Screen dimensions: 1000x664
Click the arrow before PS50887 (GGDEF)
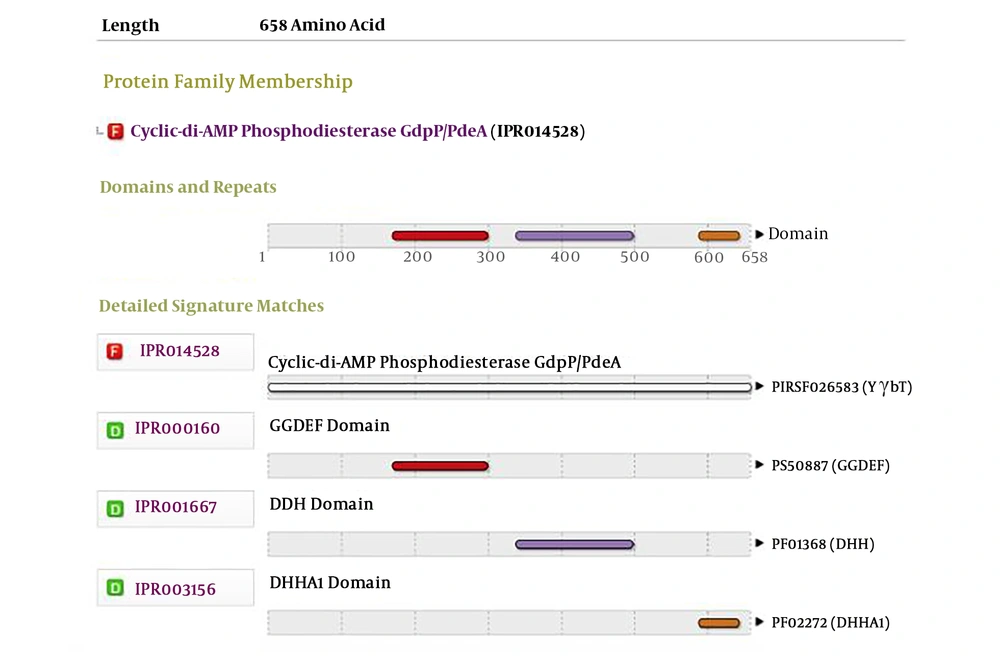coord(760,465)
